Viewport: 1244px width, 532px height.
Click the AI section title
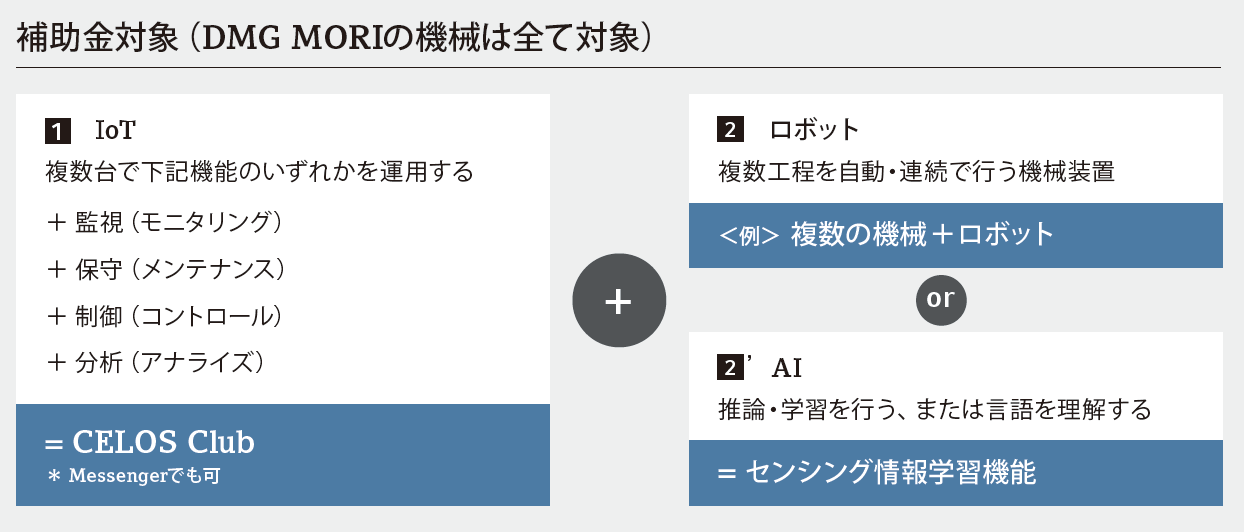click(x=787, y=368)
